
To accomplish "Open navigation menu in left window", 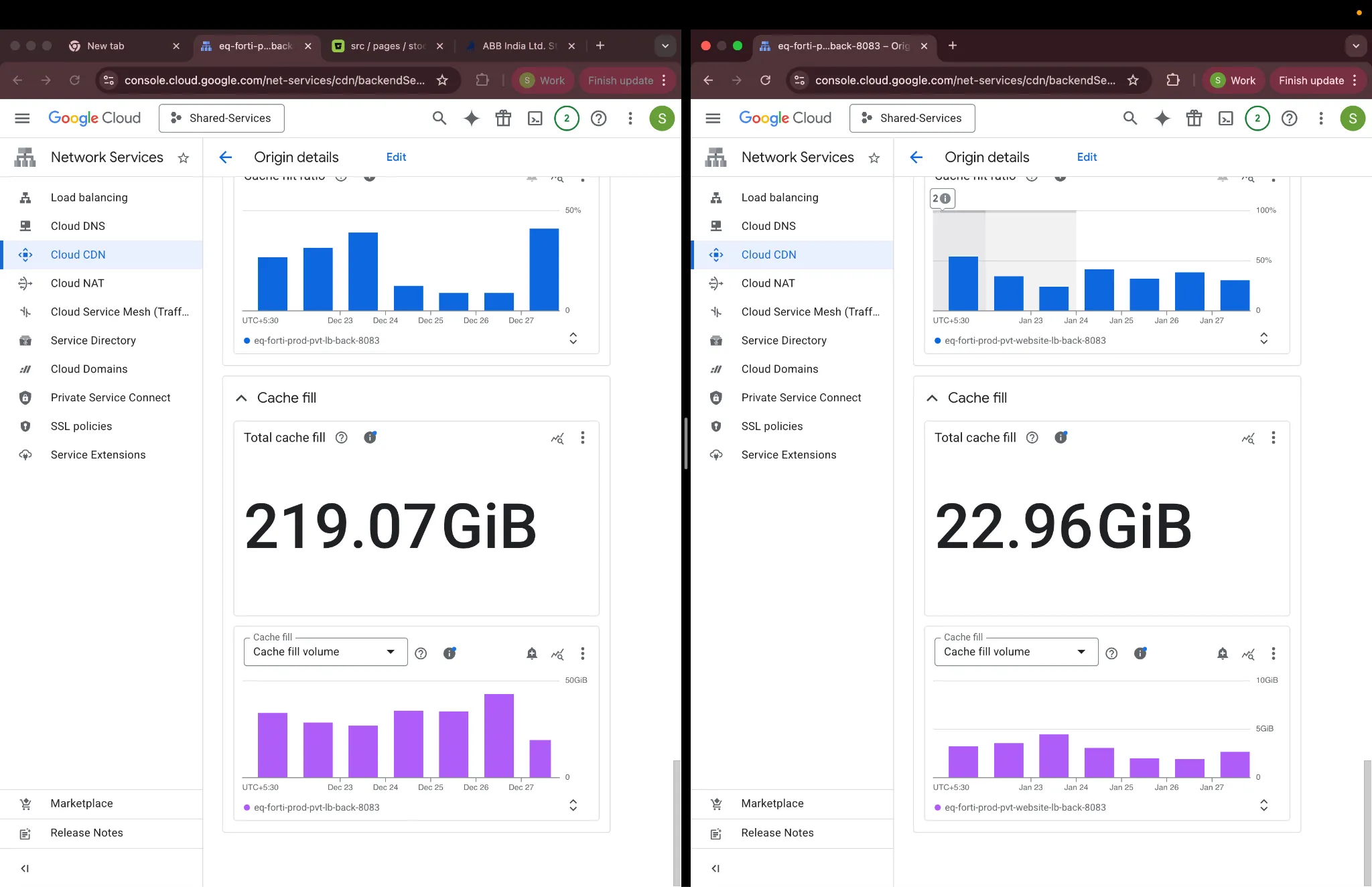I will pos(22,118).
